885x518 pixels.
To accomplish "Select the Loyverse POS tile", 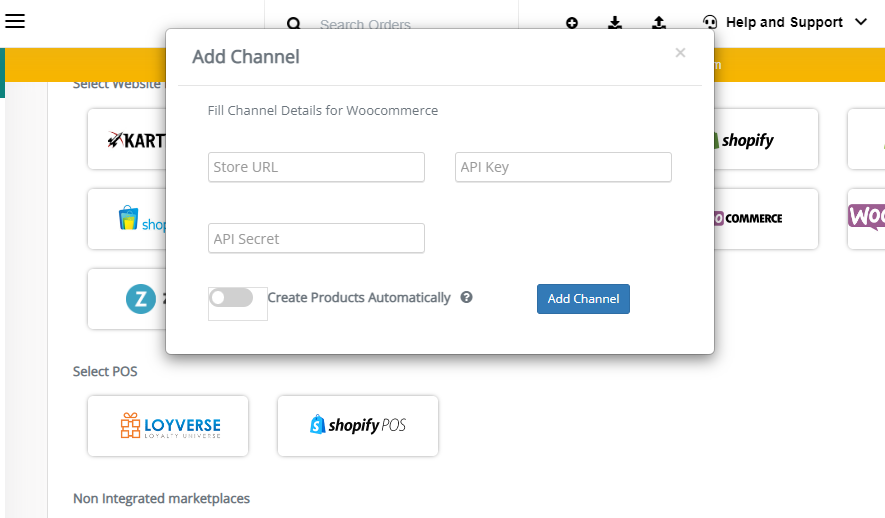I will pos(168,426).
